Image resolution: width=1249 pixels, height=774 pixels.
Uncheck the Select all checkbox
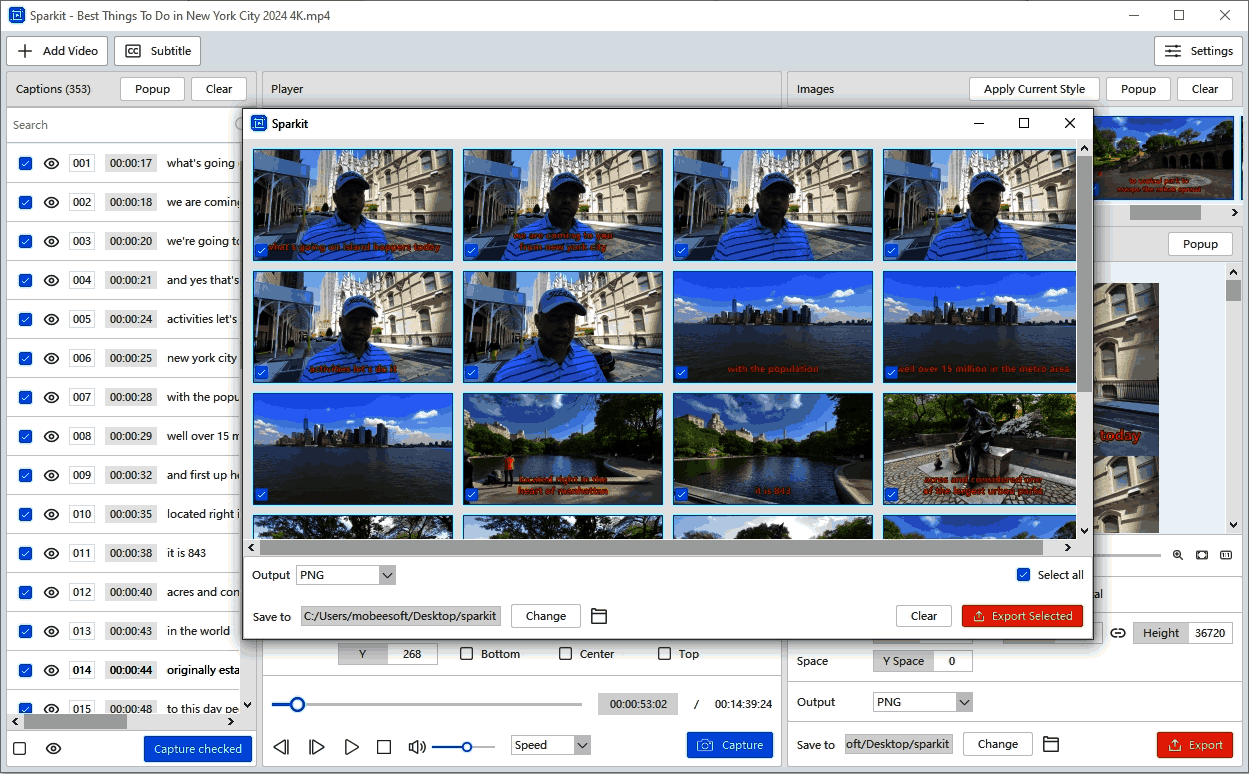1023,575
